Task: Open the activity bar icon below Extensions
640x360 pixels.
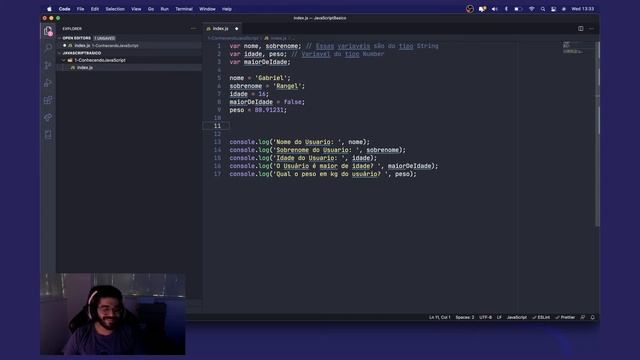Action: pos(48,118)
